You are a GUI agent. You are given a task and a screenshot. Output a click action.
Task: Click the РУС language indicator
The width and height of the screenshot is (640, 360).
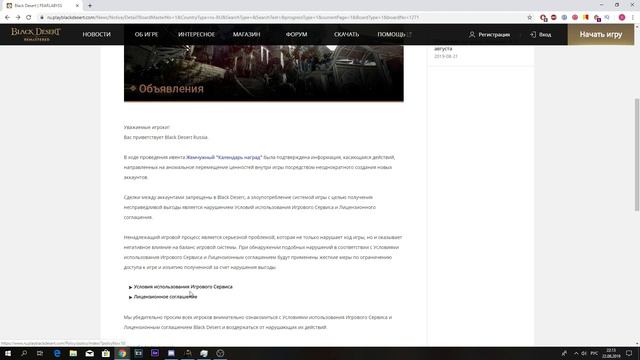[x=594, y=353]
